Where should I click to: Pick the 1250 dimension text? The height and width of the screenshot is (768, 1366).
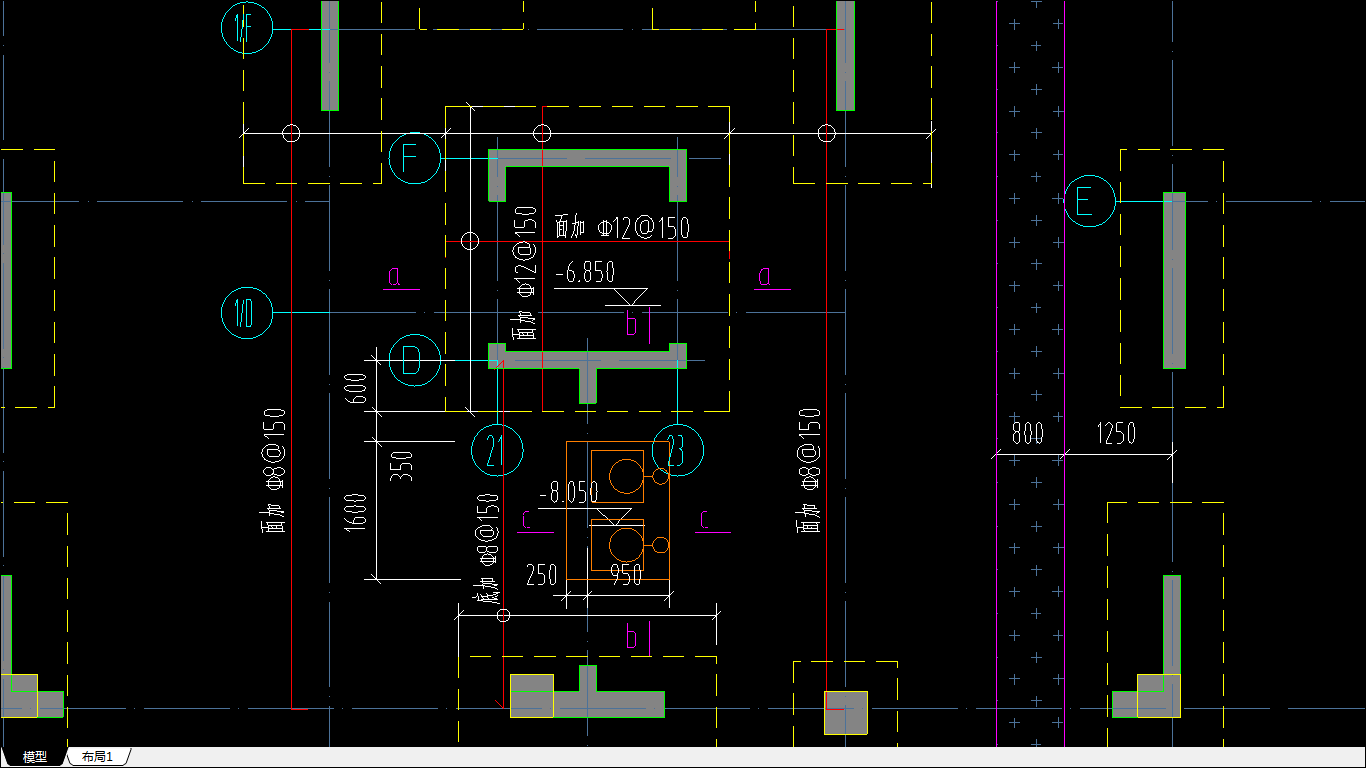click(x=1116, y=434)
